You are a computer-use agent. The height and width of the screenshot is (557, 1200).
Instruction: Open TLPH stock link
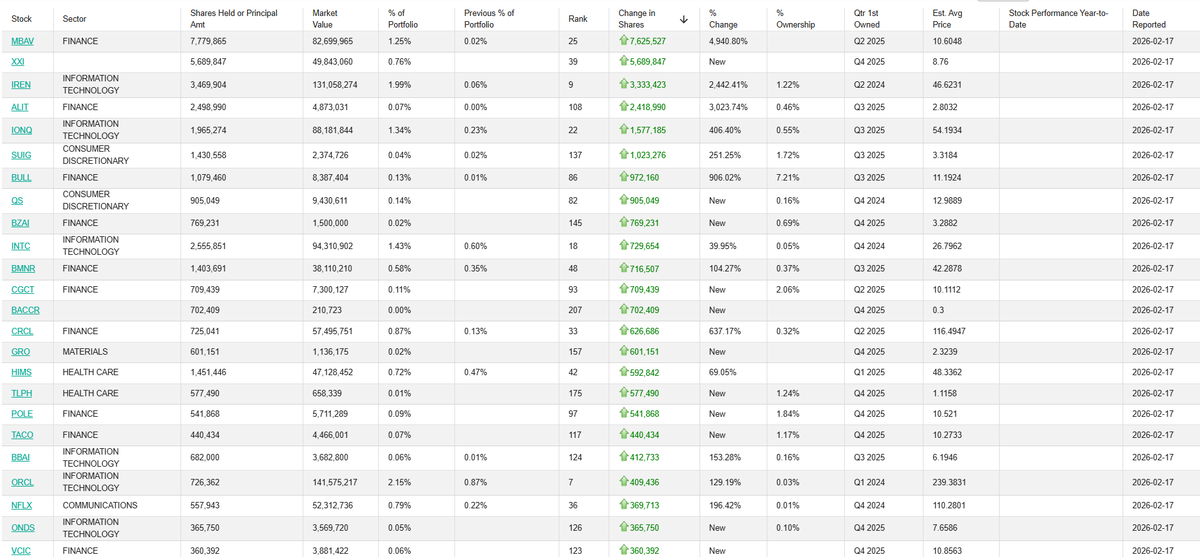22,393
